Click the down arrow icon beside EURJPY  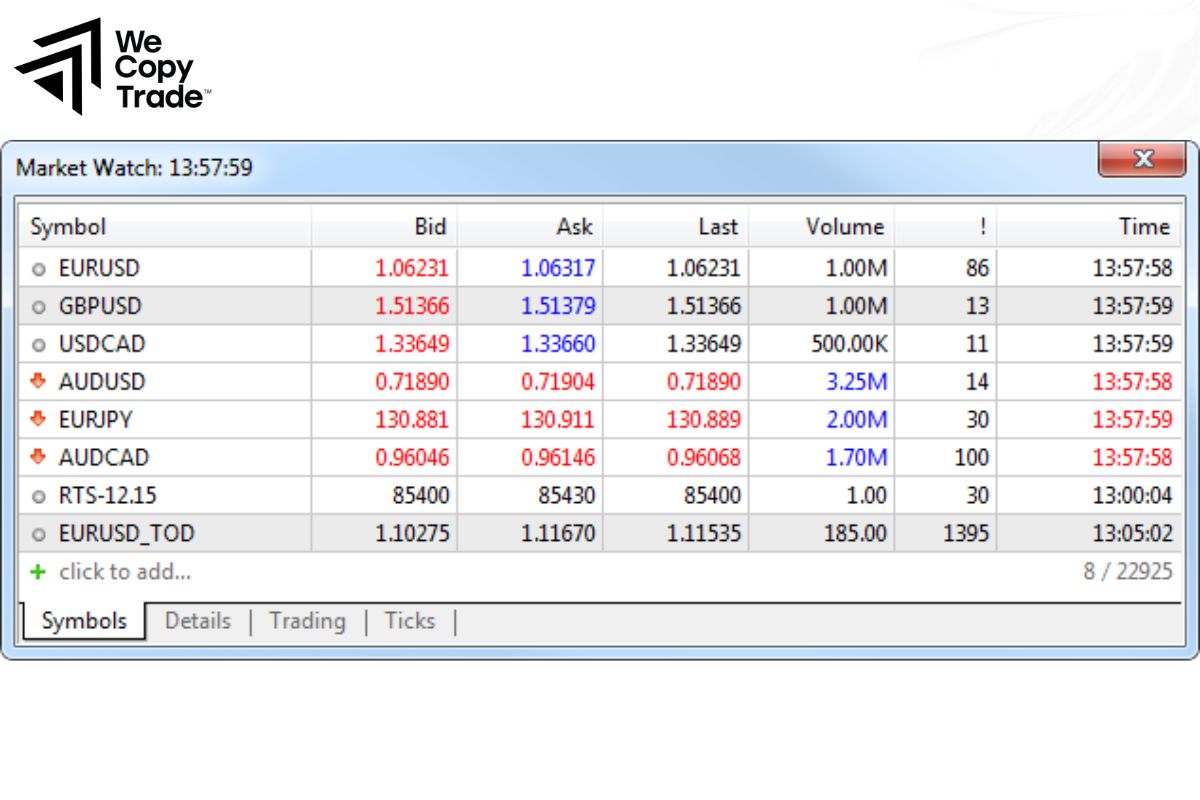pos(39,419)
